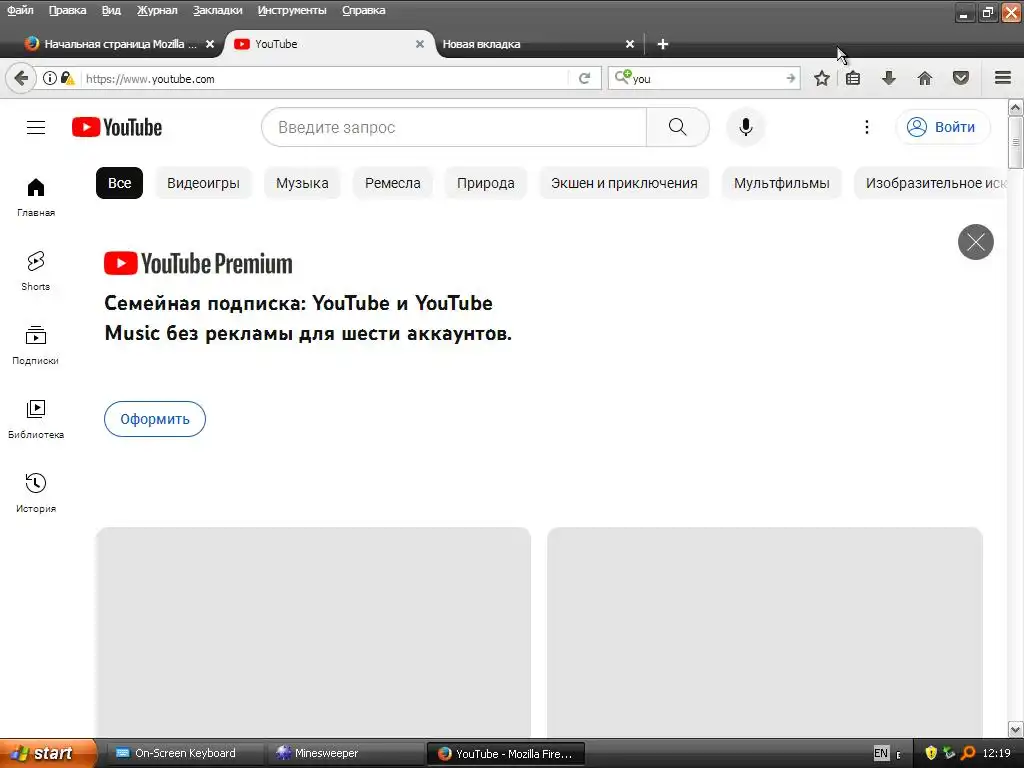Click the page scrollbar up arrow
Screen dimensions: 1024x768
(1016, 107)
